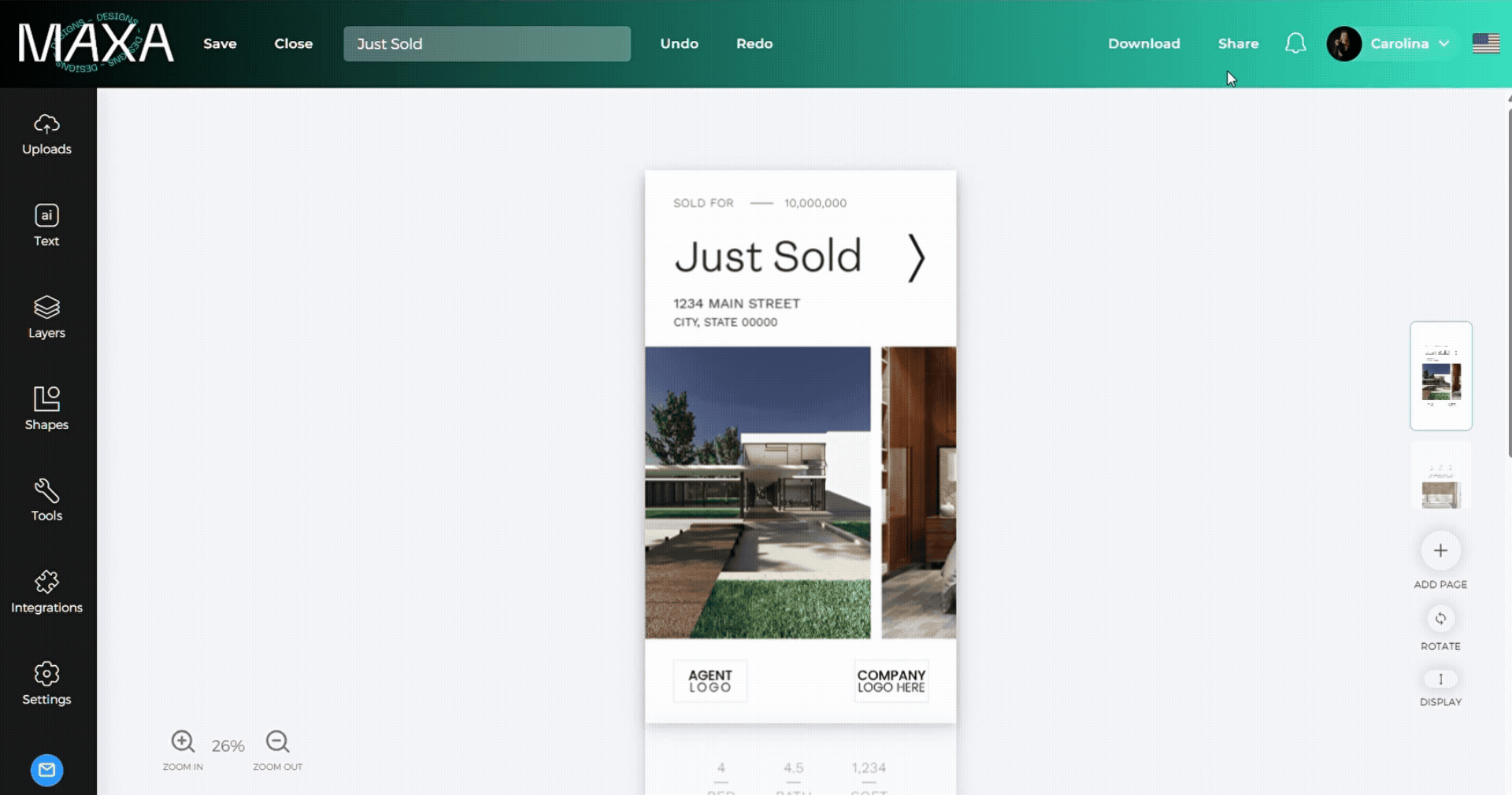Check notifications via the bell icon

pos(1295,43)
